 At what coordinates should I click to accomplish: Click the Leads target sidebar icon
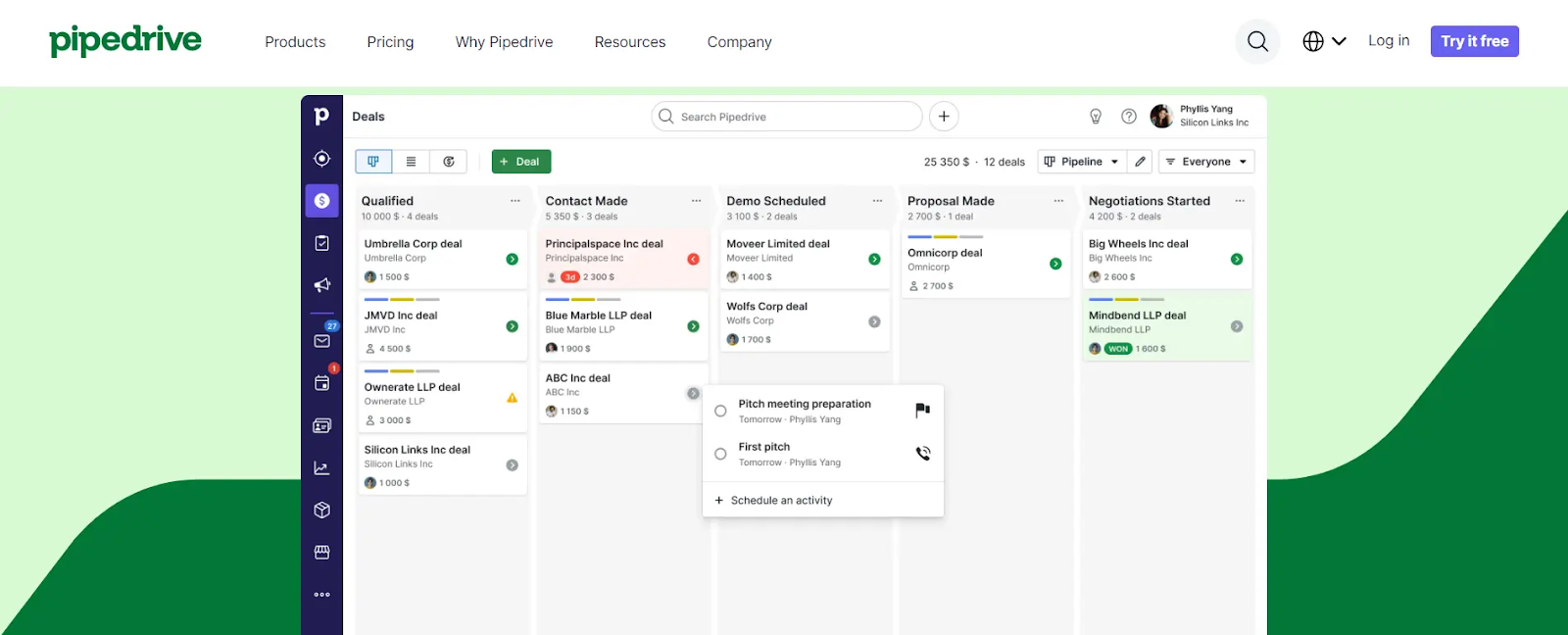click(321, 159)
